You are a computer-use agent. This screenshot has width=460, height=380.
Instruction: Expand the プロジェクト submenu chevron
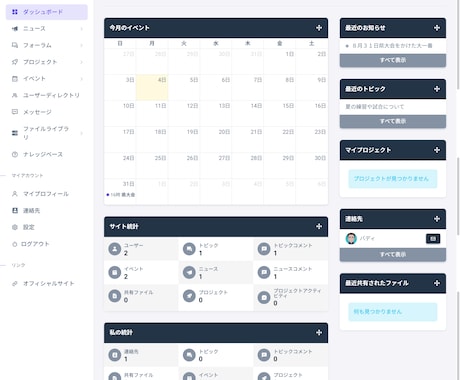(82, 62)
